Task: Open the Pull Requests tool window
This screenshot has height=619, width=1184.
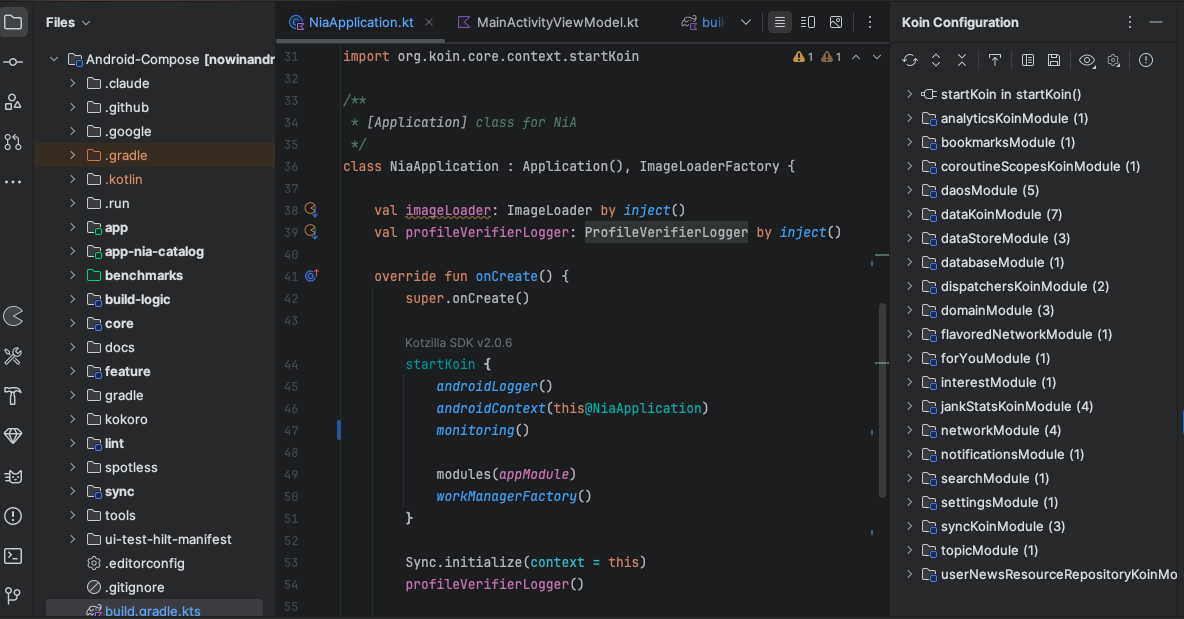Action: coord(13,142)
